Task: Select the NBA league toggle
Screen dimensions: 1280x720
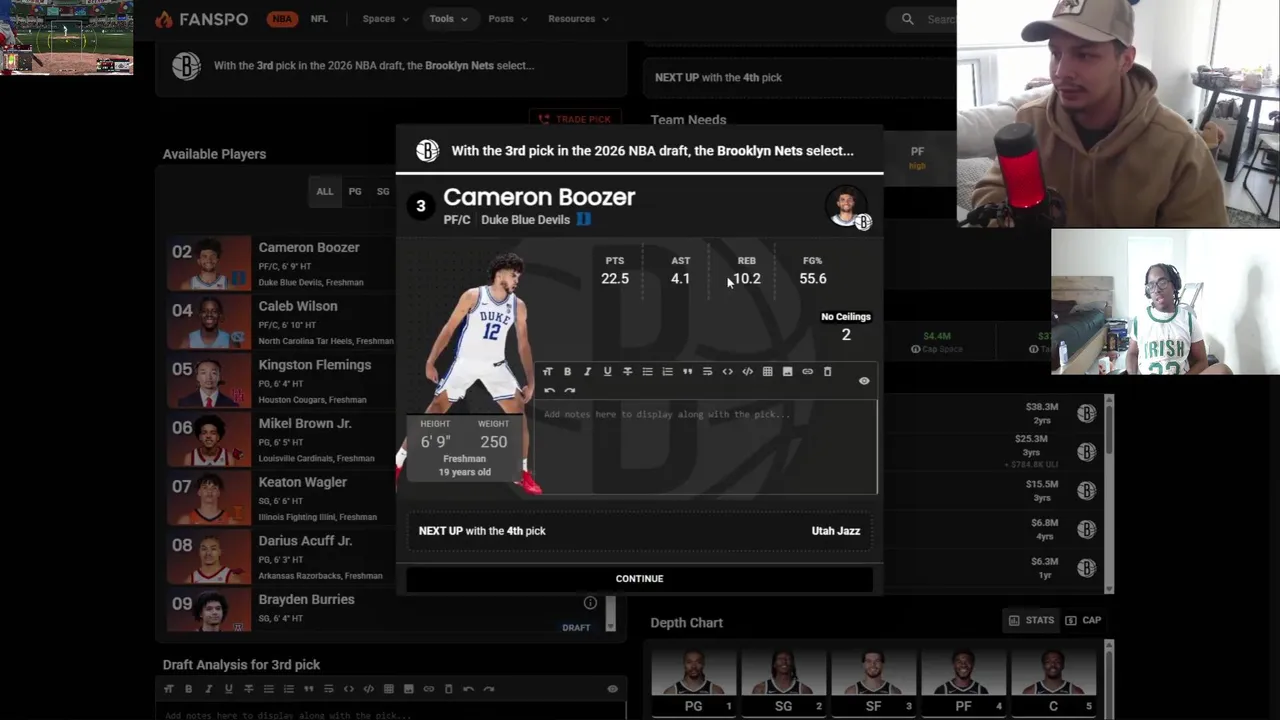Action: pyautogui.click(x=282, y=19)
